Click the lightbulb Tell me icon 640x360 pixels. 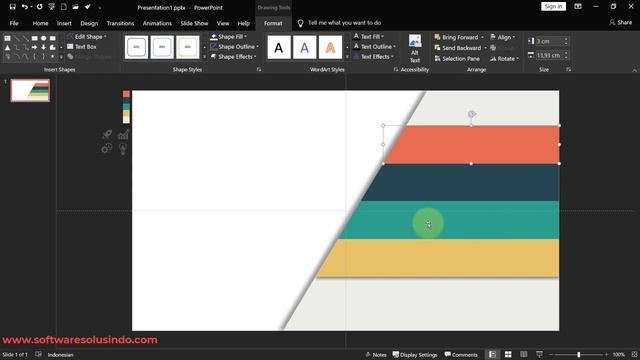coord(300,23)
